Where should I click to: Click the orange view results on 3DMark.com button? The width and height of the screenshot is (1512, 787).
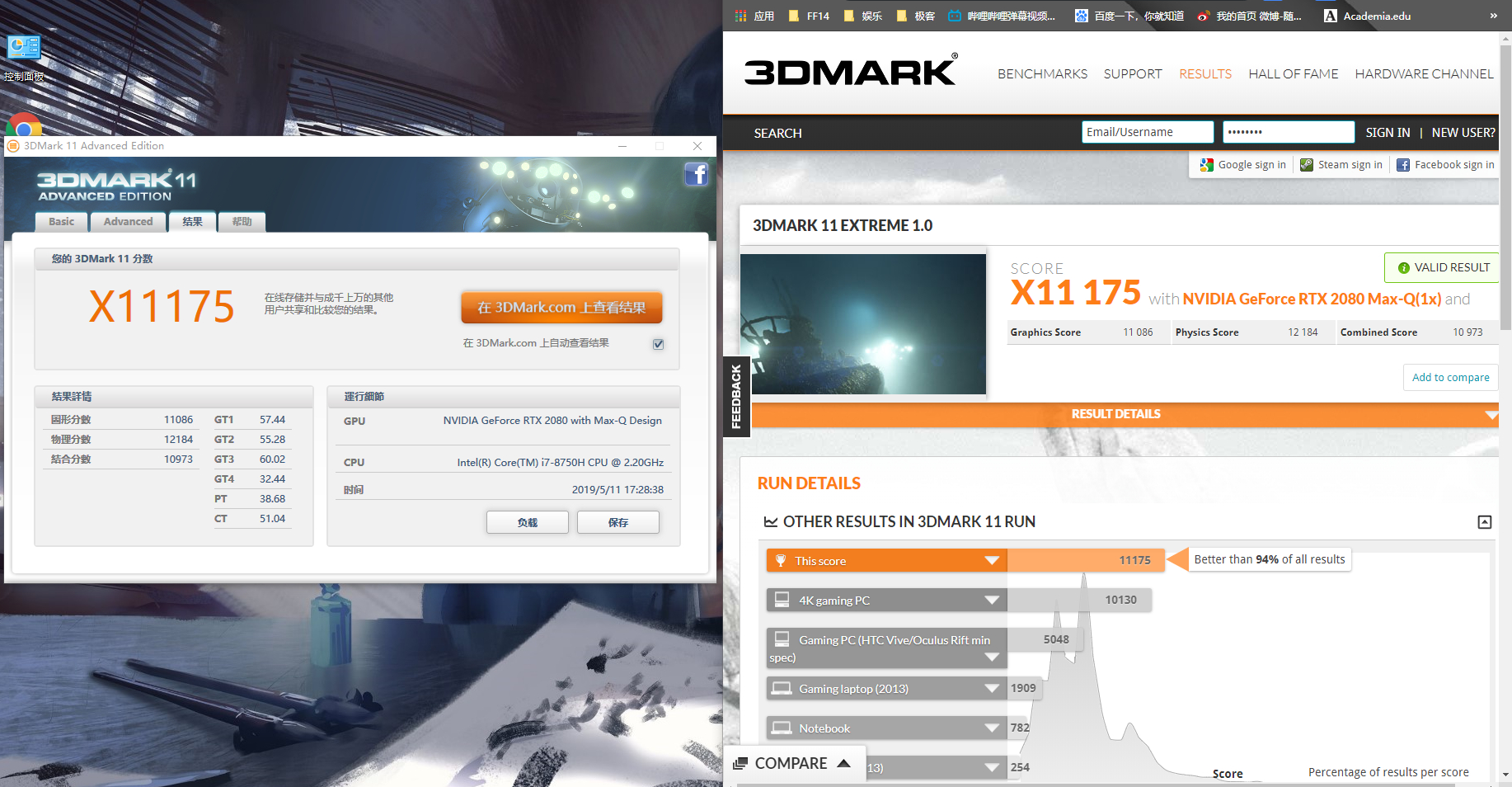(x=561, y=308)
